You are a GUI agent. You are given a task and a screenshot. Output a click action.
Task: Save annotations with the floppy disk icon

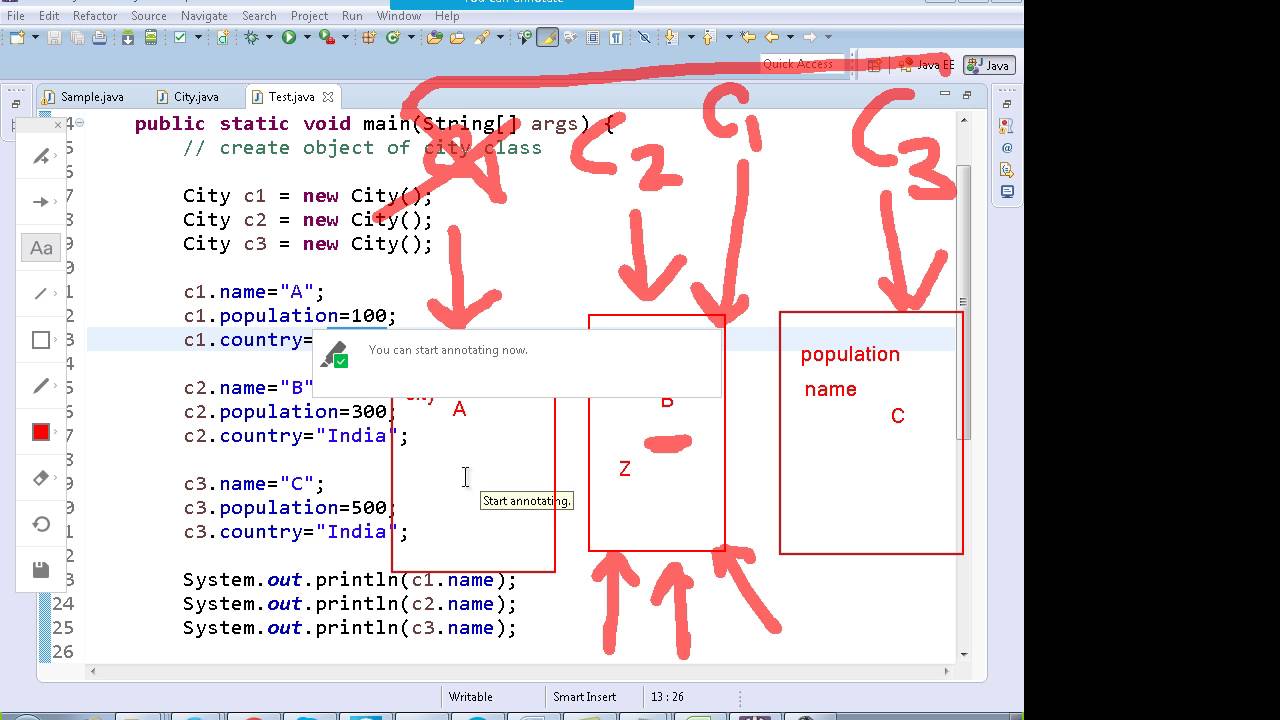tap(41, 570)
